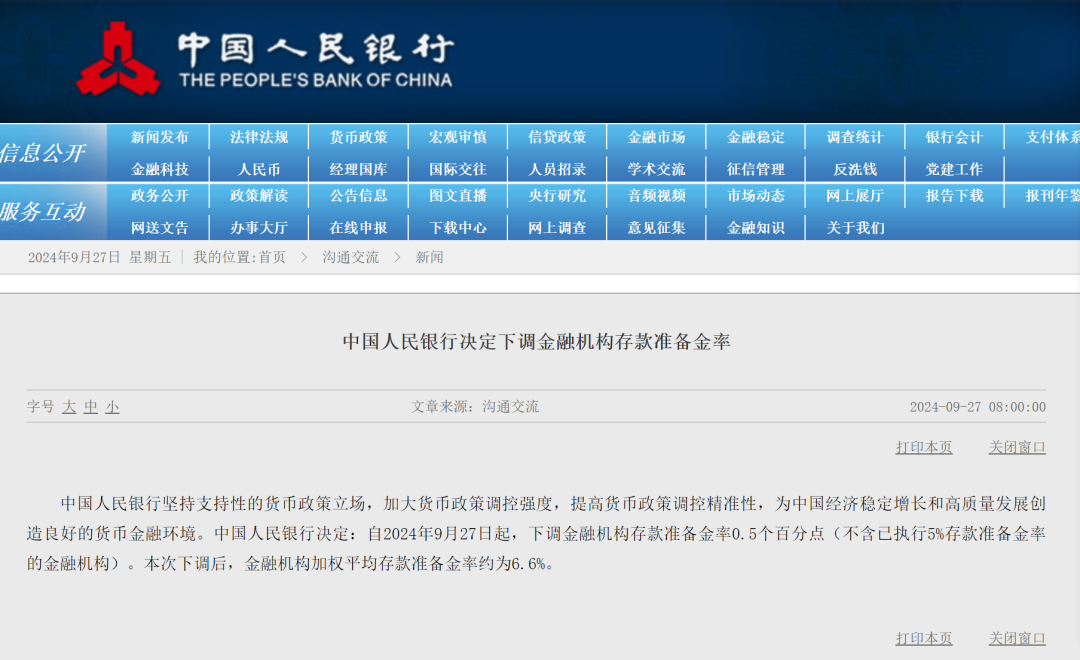Select 关于我们 from the navigation
This screenshot has width=1080, height=660.
point(856,227)
